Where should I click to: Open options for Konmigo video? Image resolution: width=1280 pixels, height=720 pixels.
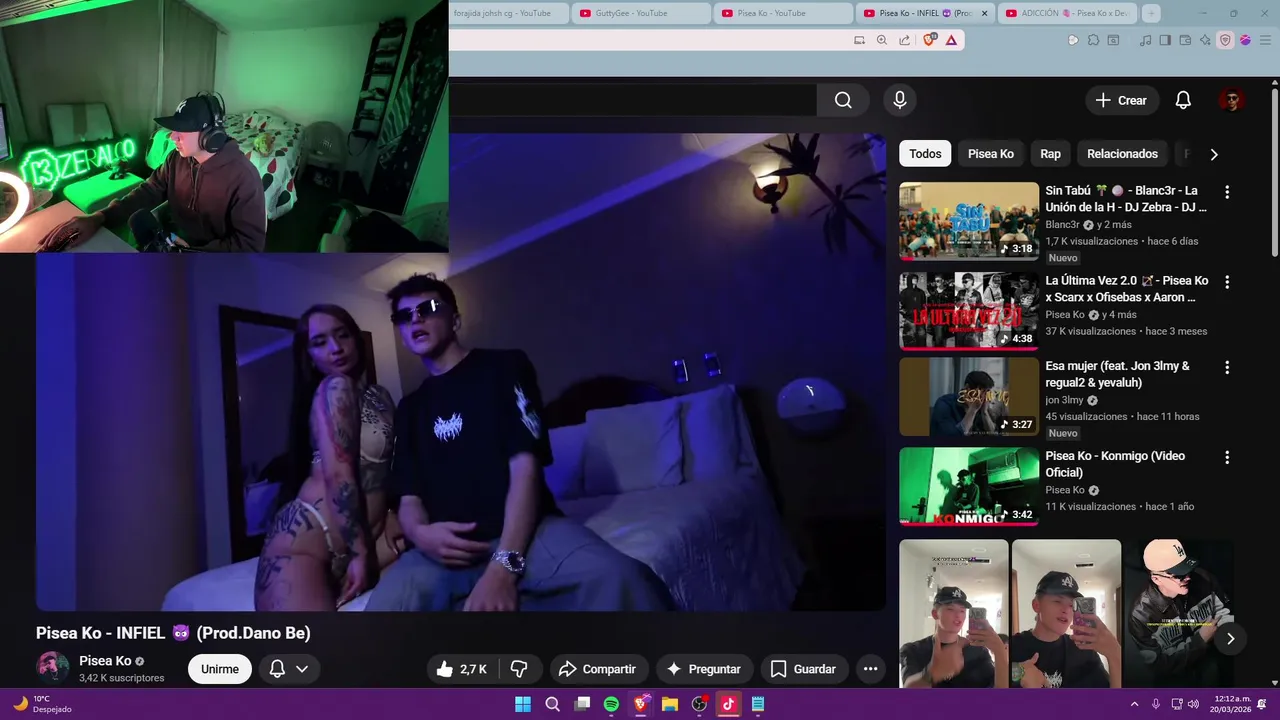1227,457
